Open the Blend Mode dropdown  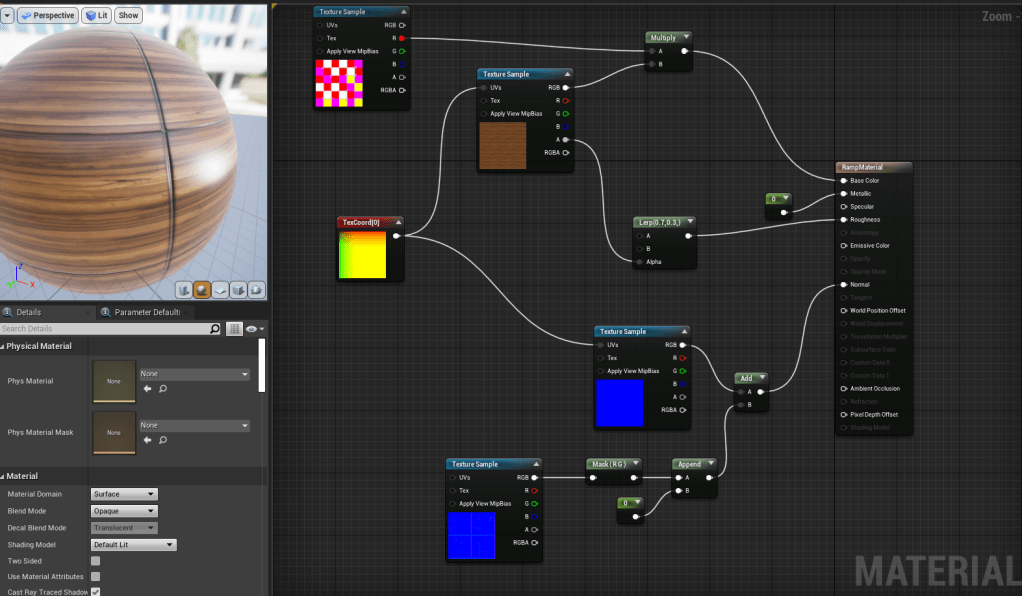[124, 511]
